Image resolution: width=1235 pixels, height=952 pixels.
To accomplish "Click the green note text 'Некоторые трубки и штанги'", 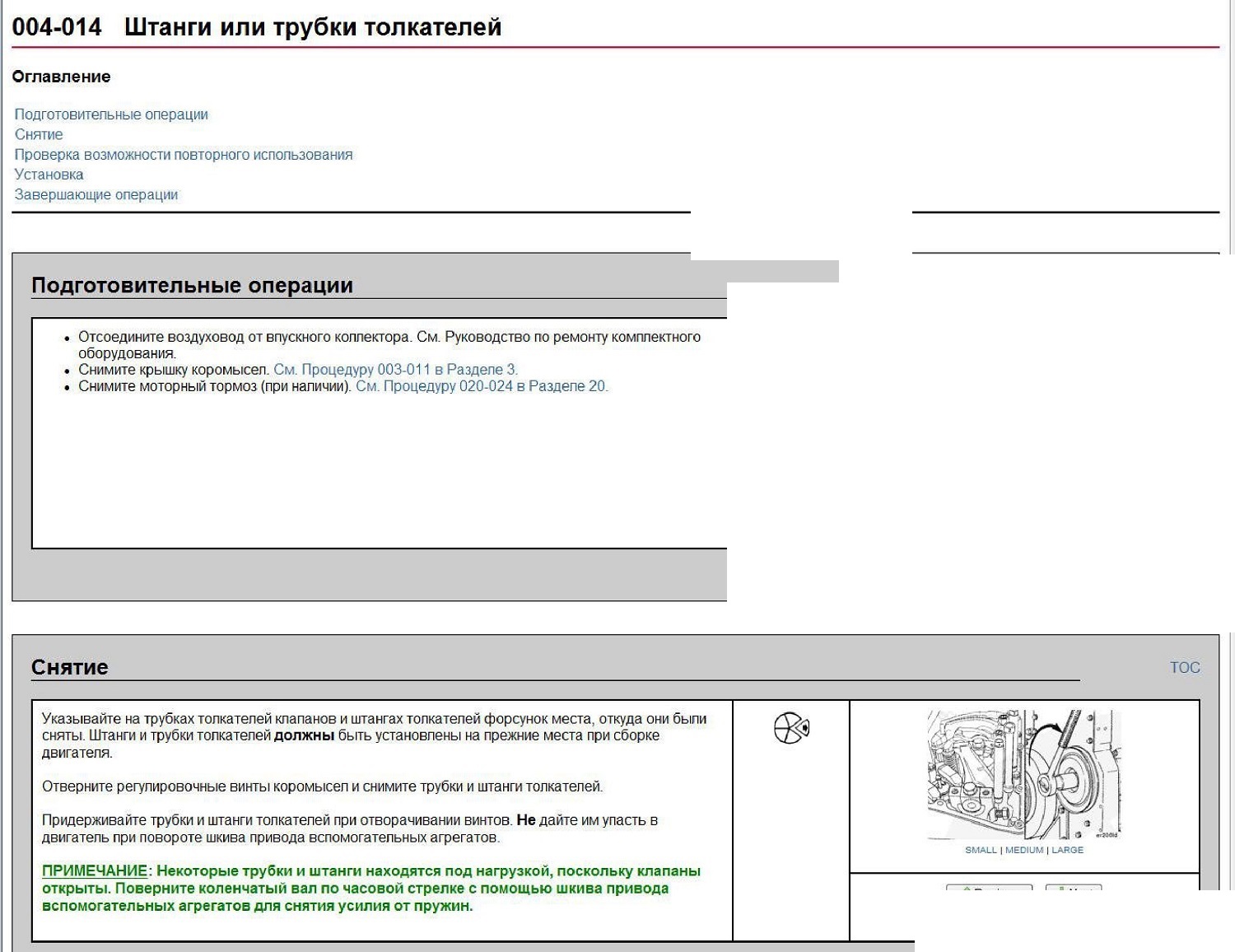I will point(371,889).
